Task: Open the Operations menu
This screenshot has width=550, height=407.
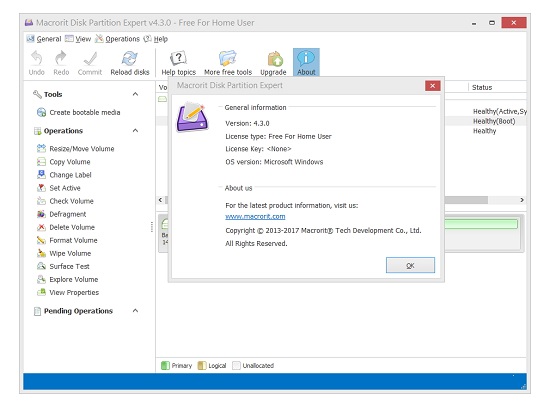Action: 118,39
